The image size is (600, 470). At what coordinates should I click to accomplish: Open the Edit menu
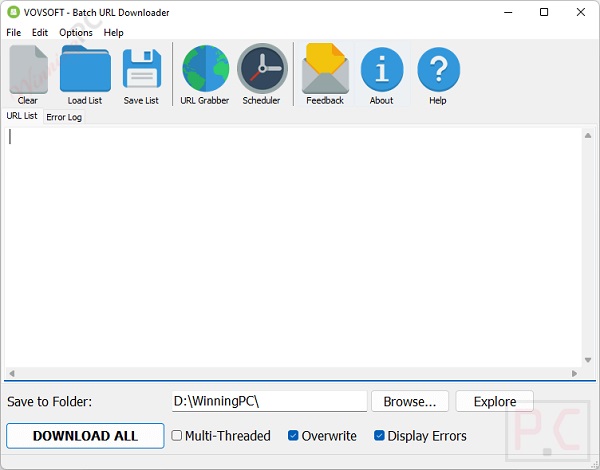click(x=40, y=33)
